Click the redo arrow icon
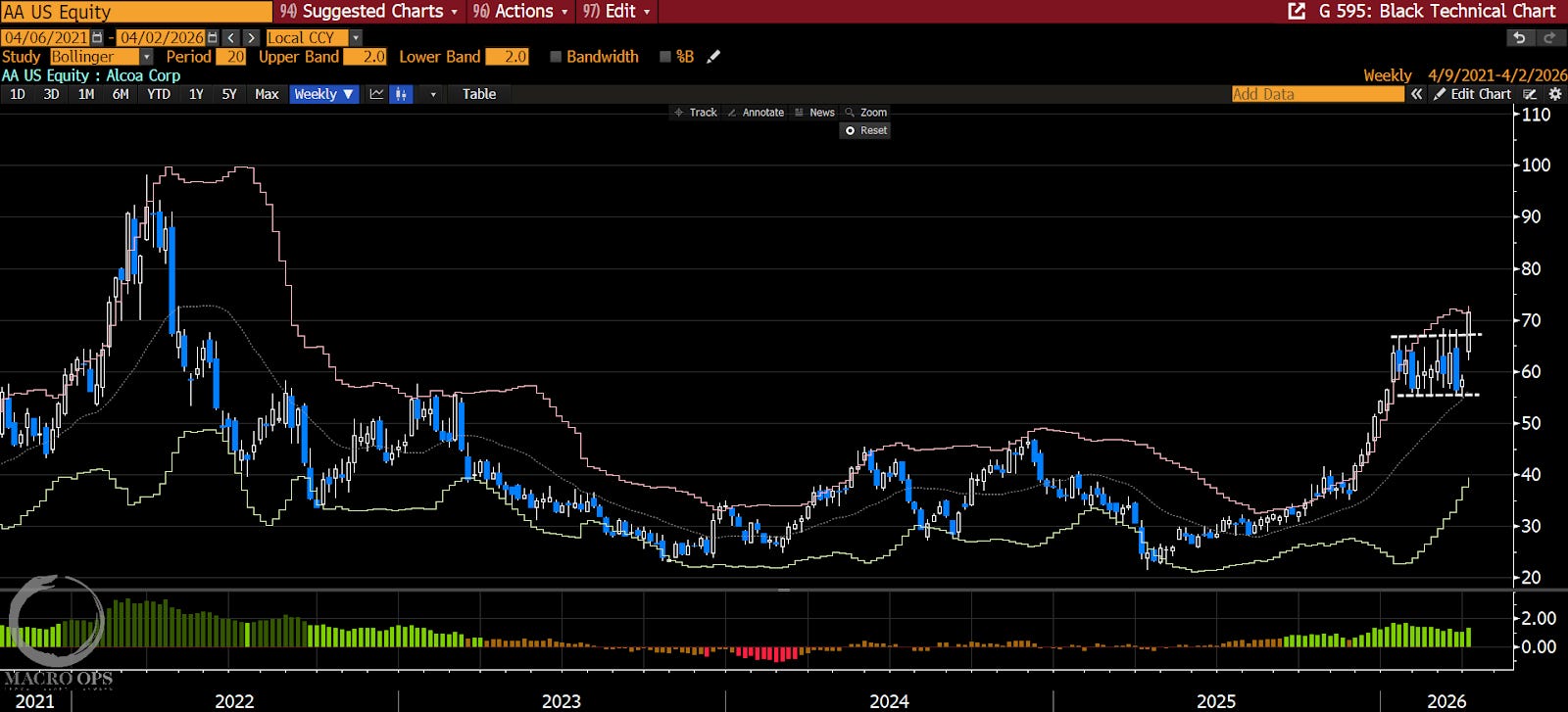 [1549, 37]
